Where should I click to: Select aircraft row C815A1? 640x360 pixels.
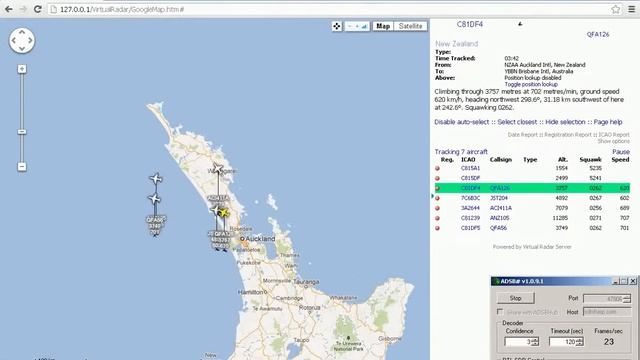532,168
